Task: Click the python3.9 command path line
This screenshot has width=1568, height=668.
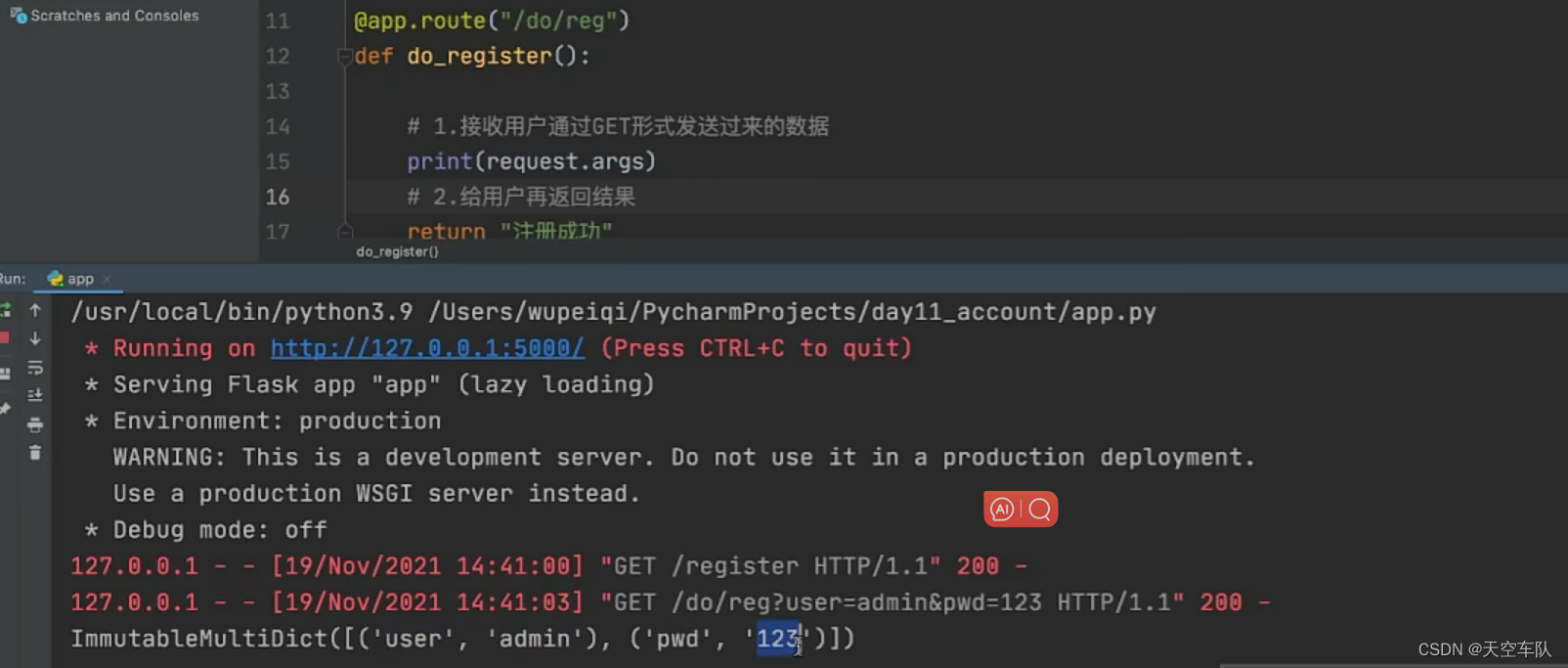Action: (613, 312)
